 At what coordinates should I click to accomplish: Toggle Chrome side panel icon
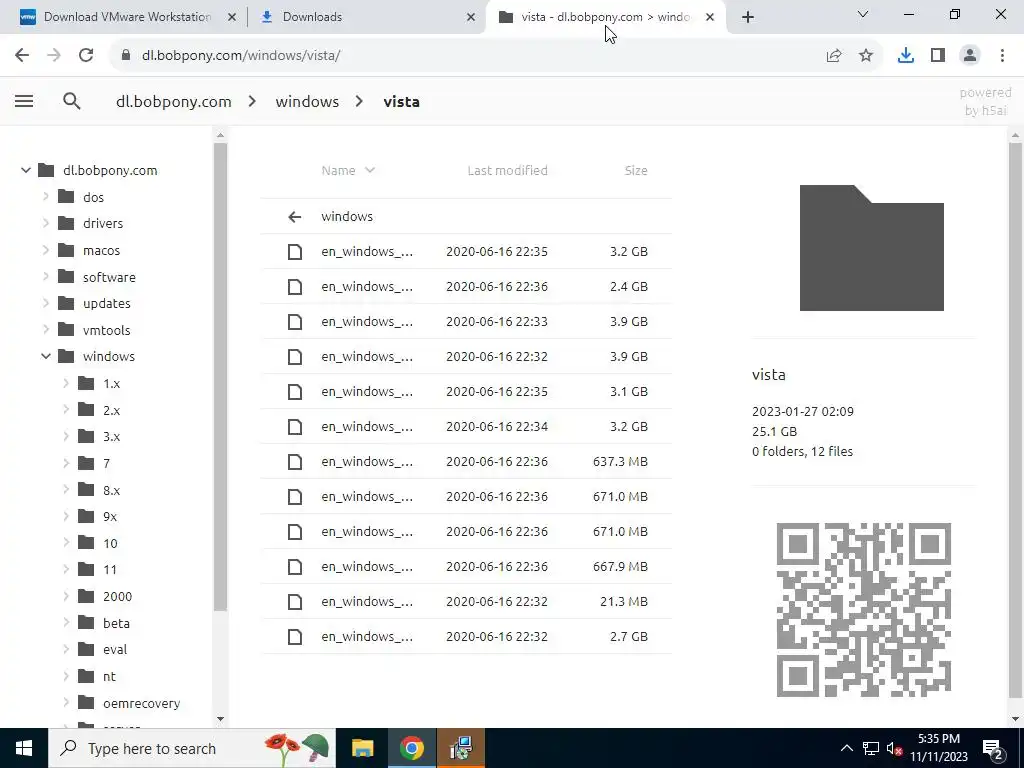click(938, 56)
